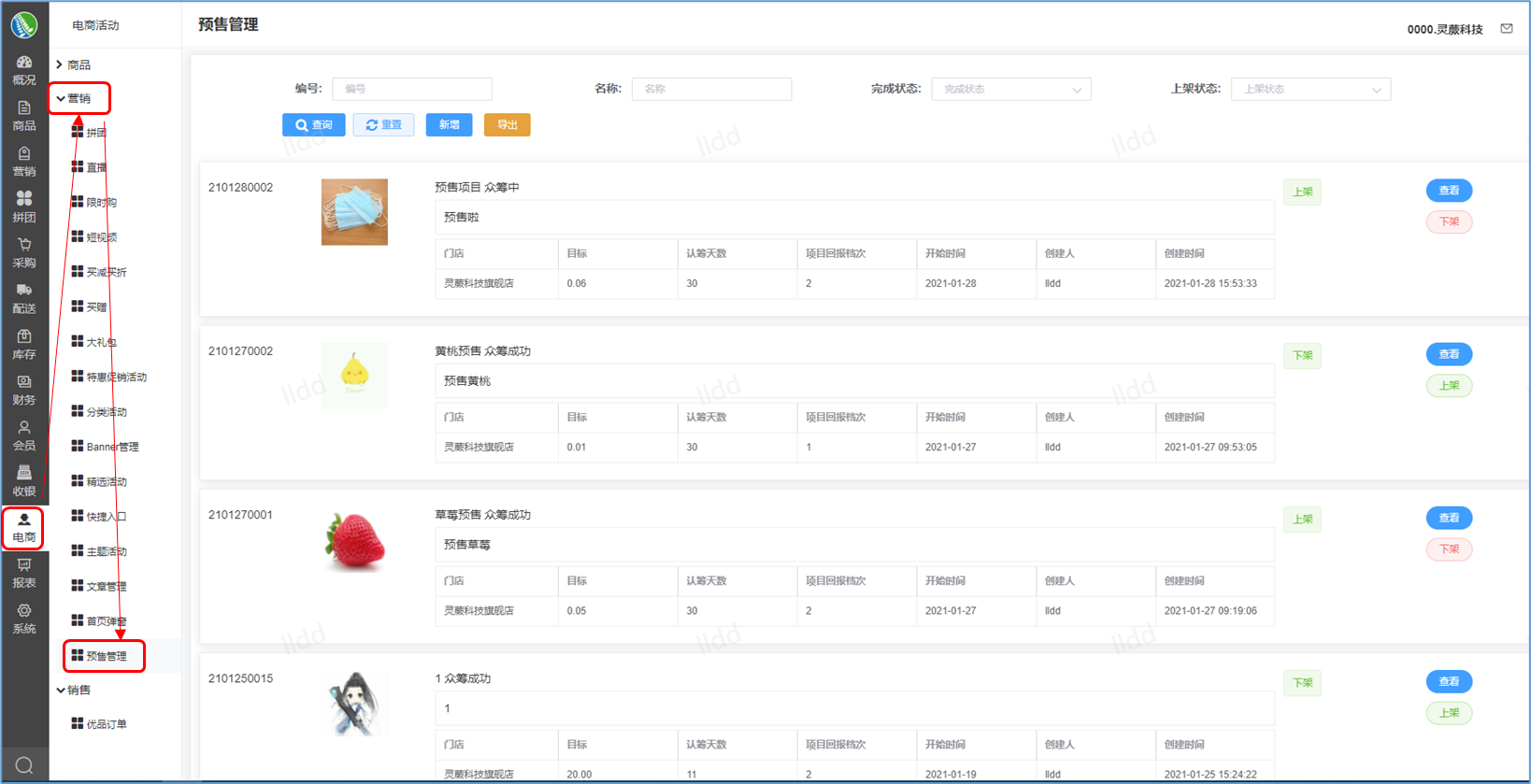Click the 编号 input field
Image resolution: width=1531 pixels, height=784 pixels.
tap(411, 89)
